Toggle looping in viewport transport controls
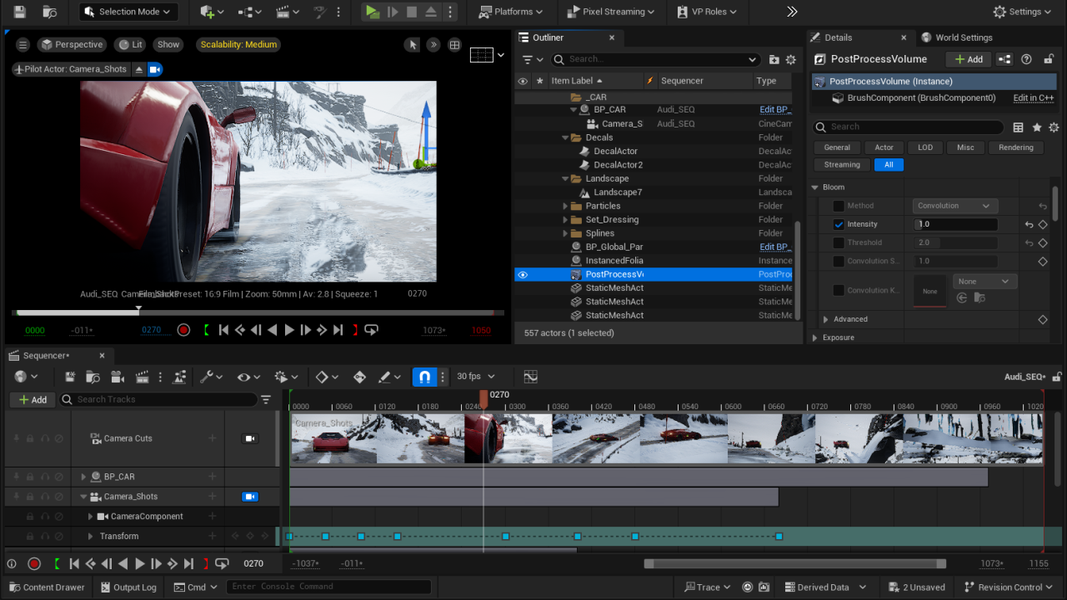1067x600 pixels. [372, 330]
